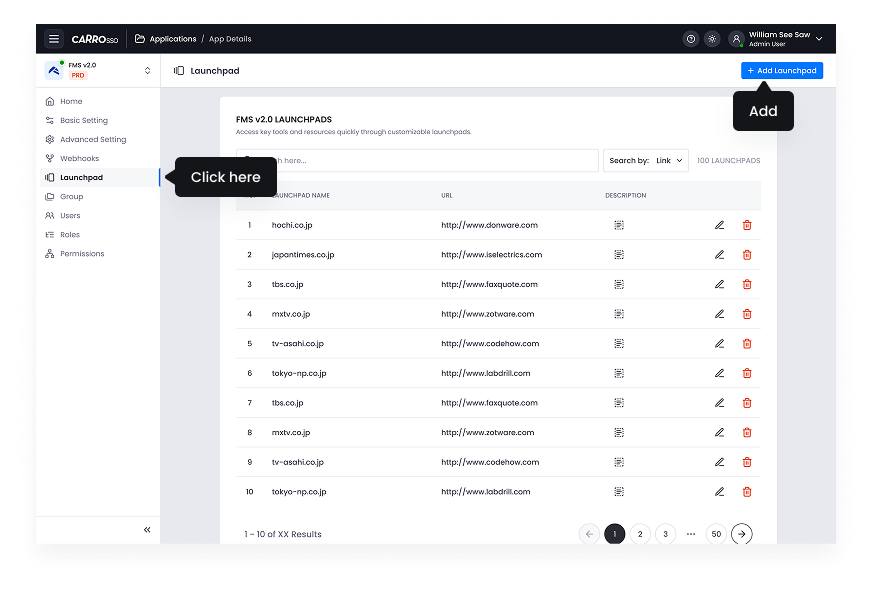Edit the hochi.co.jp launchpad entry

(718, 225)
